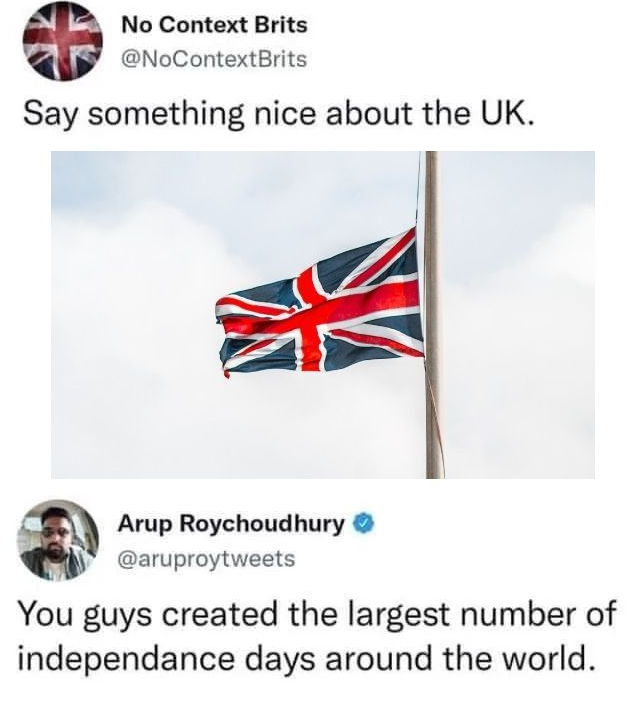
Task: Click the "largest number of" phrase
Action: (480, 615)
